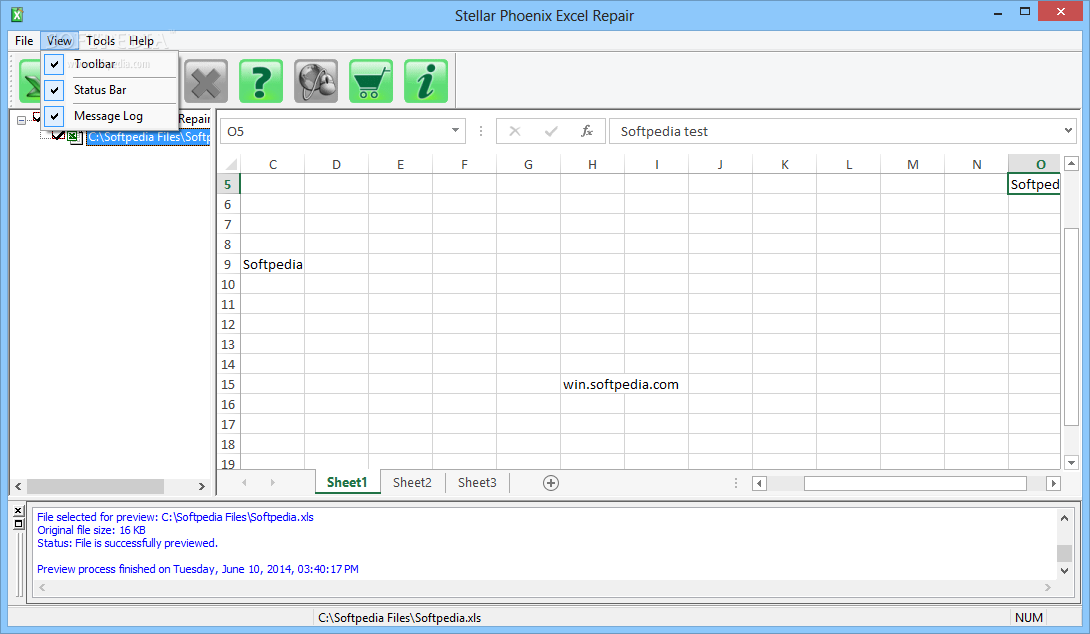Click the previous sheet navigation arrow
Image resolution: width=1090 pixels, height=634 pixels.
tap(244, 482)
